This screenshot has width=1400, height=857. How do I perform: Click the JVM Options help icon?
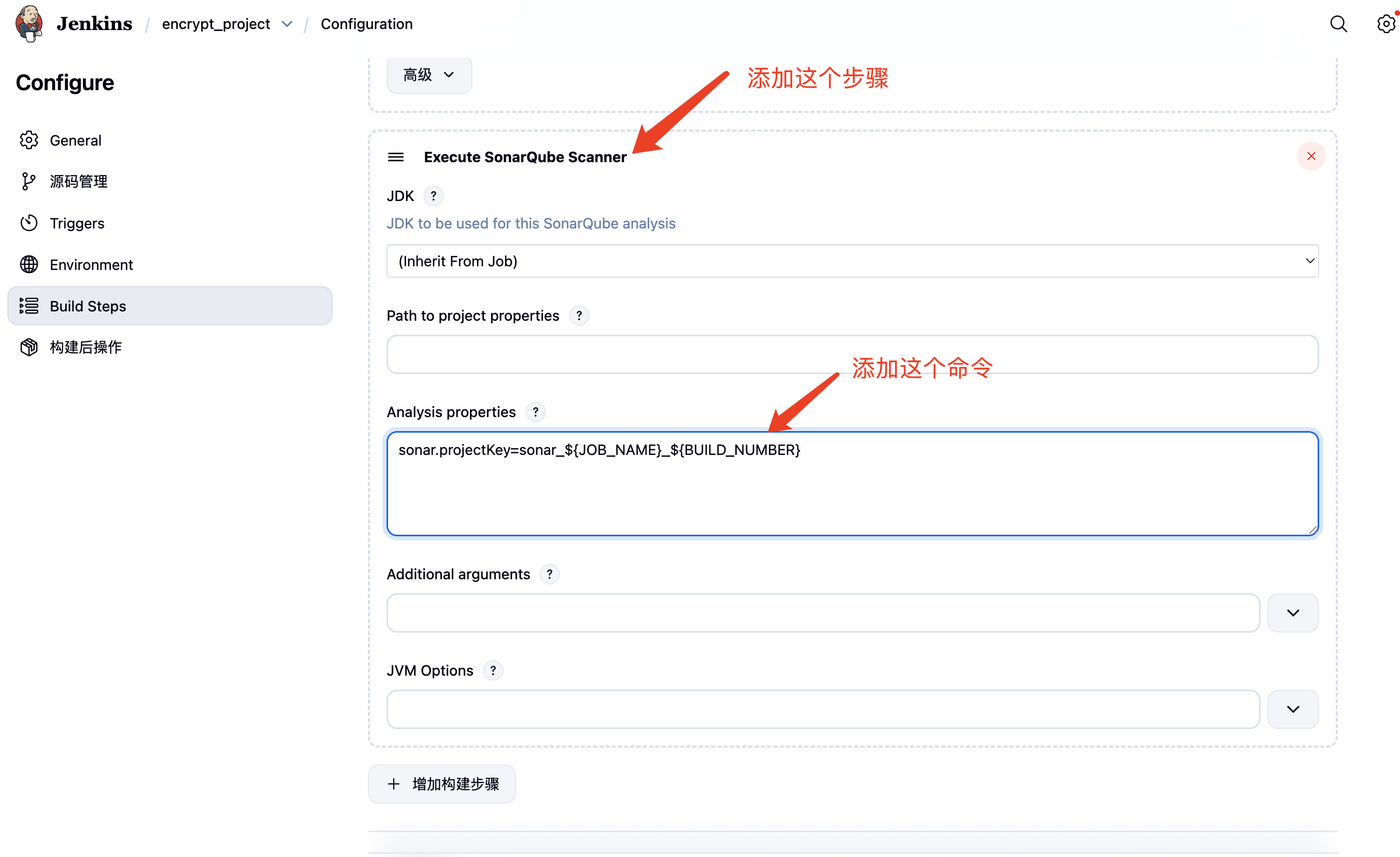coord(493,670)
